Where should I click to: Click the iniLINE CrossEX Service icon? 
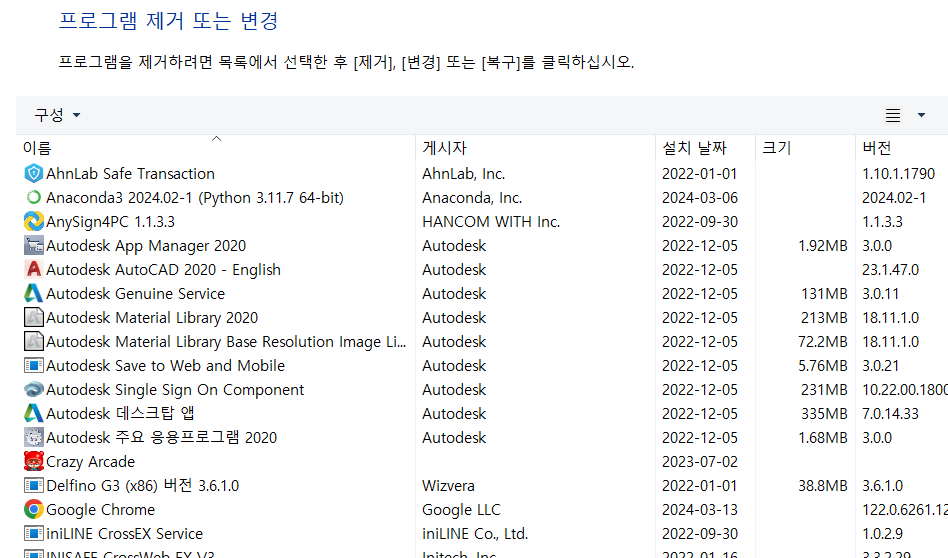33,533
